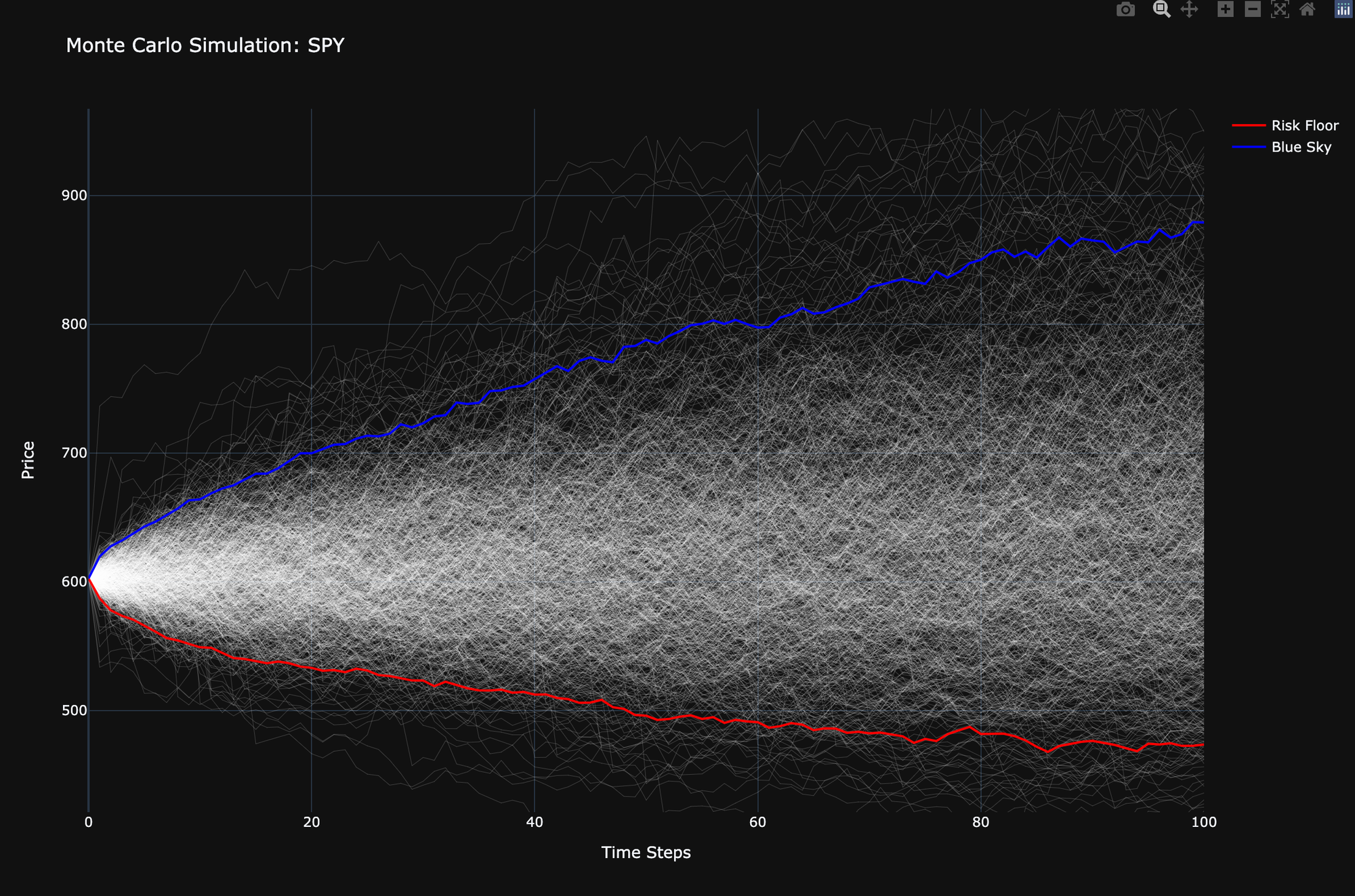Toggle Risk Floor trace in legend
1355x896 pixels.
coord(1304,125)
